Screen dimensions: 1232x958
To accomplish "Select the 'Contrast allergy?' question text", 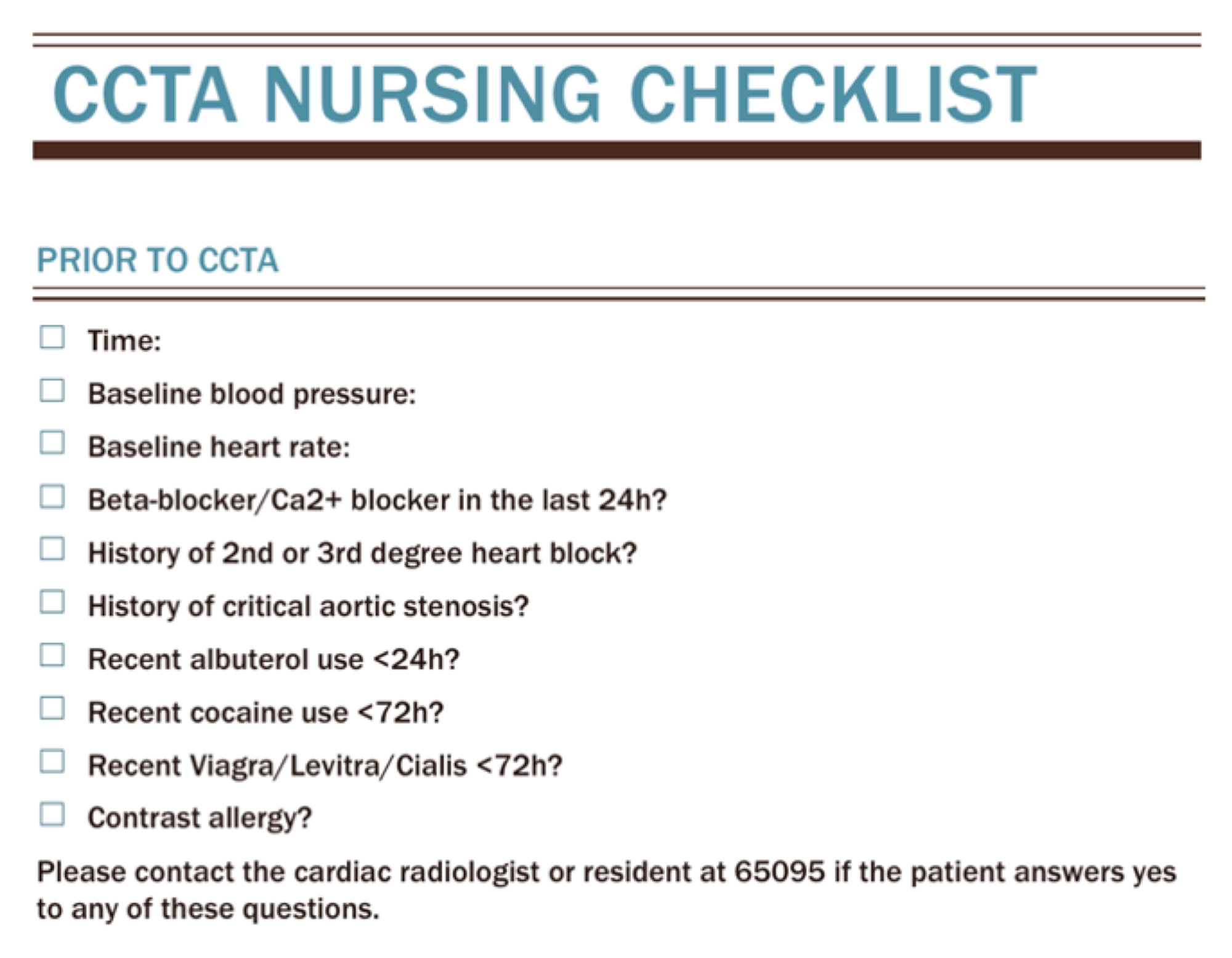I will [x=200, y=818].
